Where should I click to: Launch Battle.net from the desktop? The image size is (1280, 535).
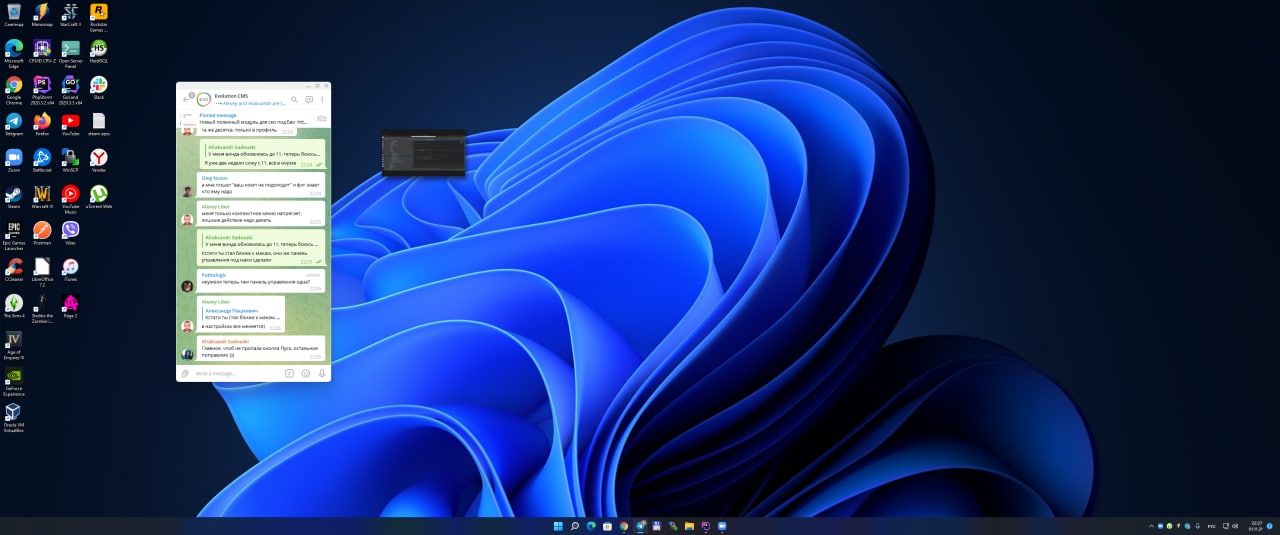tap(42, 161)
